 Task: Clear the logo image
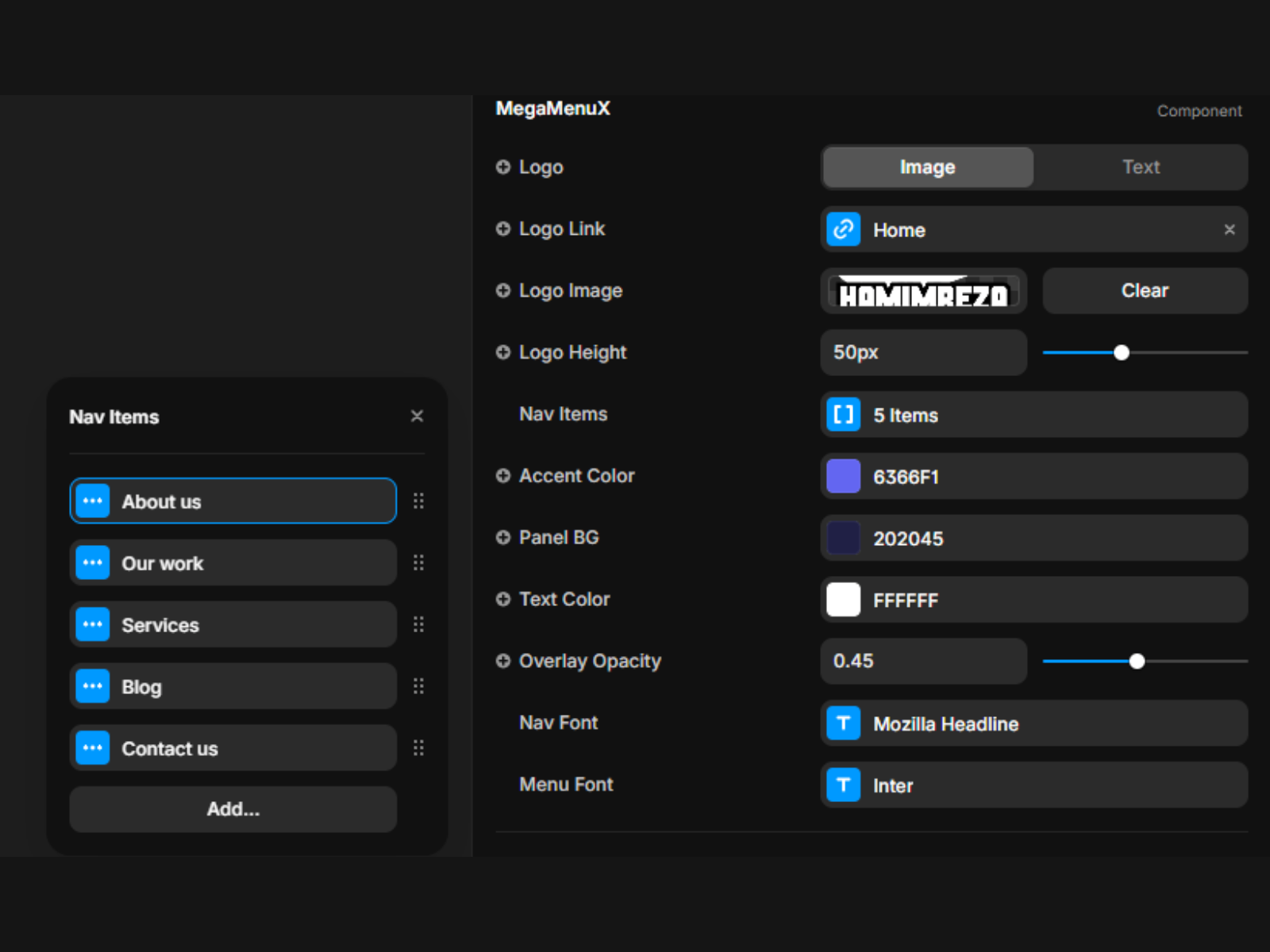1144,291
